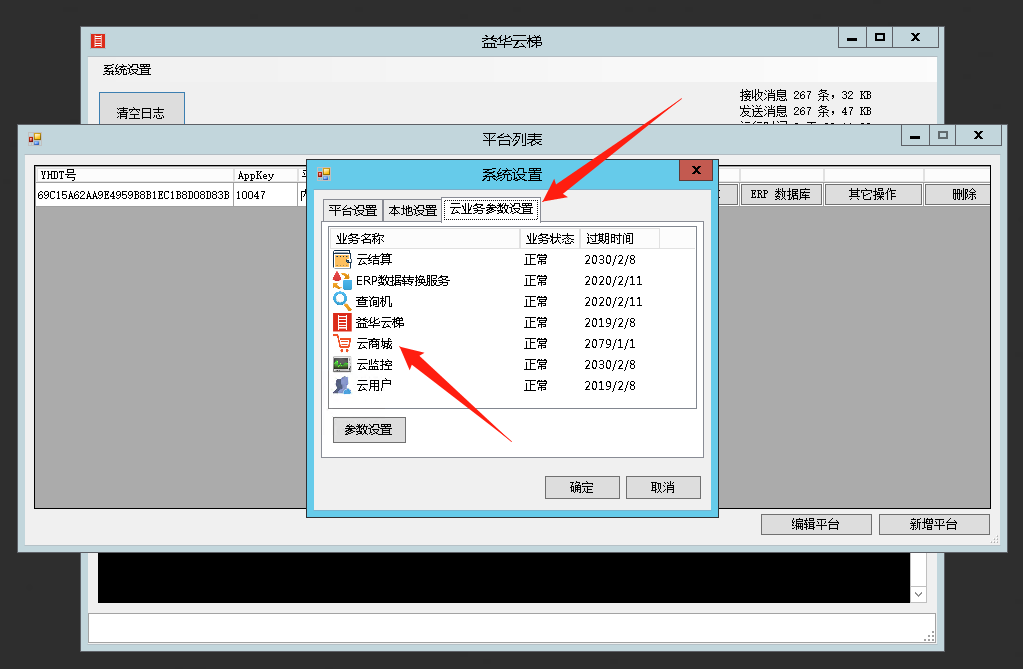Click the 益华云梯 title bar app icon
Viewport: 1023px width, 669px height.
coord(98,41)
